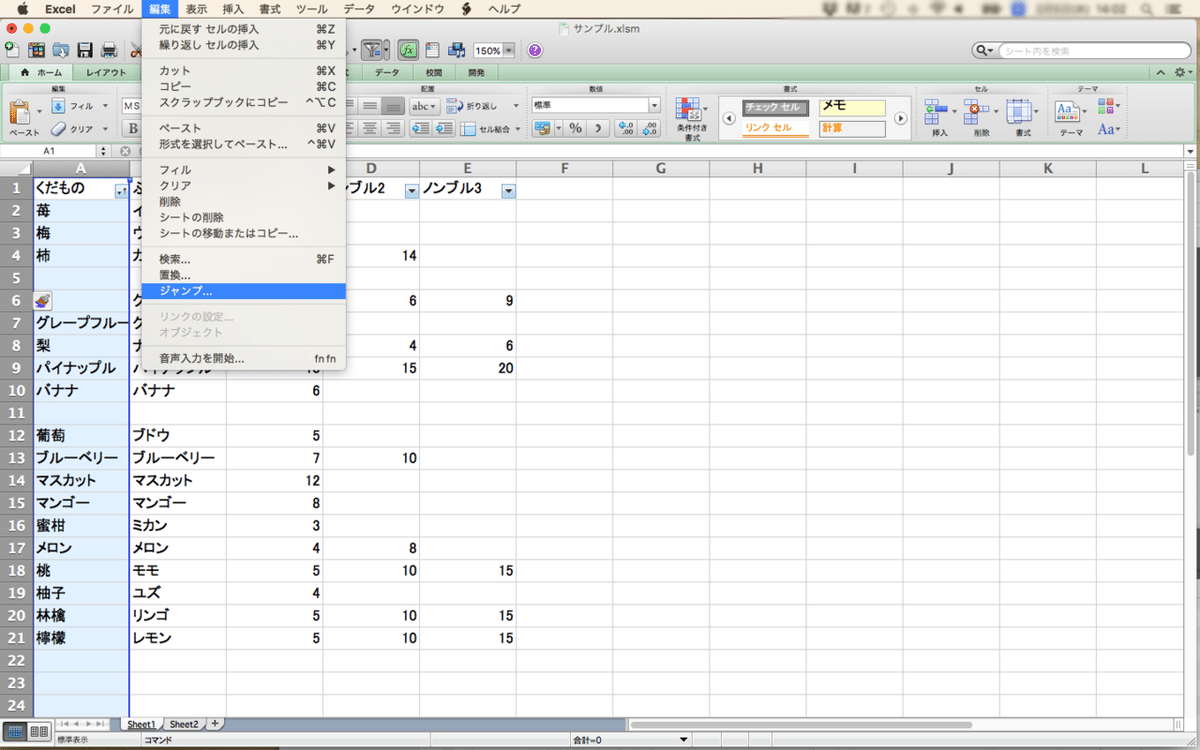The width and height of the screenshot is (1200, 750).
Task: Toggle middle vertical alignment
Action: pos(370,105)
